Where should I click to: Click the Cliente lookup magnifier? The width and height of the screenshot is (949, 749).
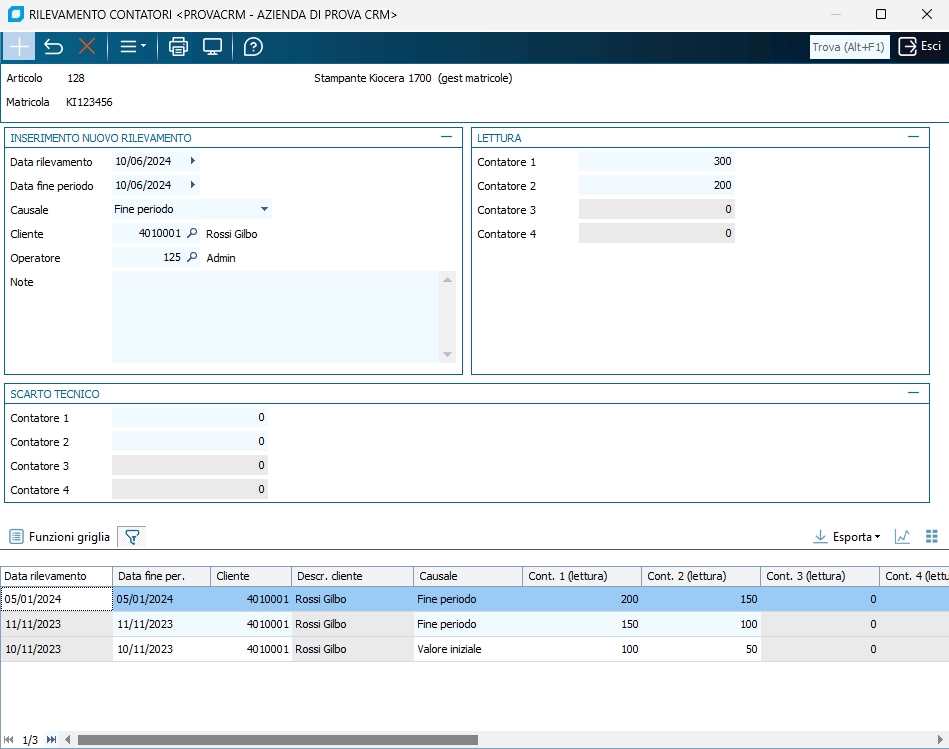pyautogui.click(x=193, y=234)
